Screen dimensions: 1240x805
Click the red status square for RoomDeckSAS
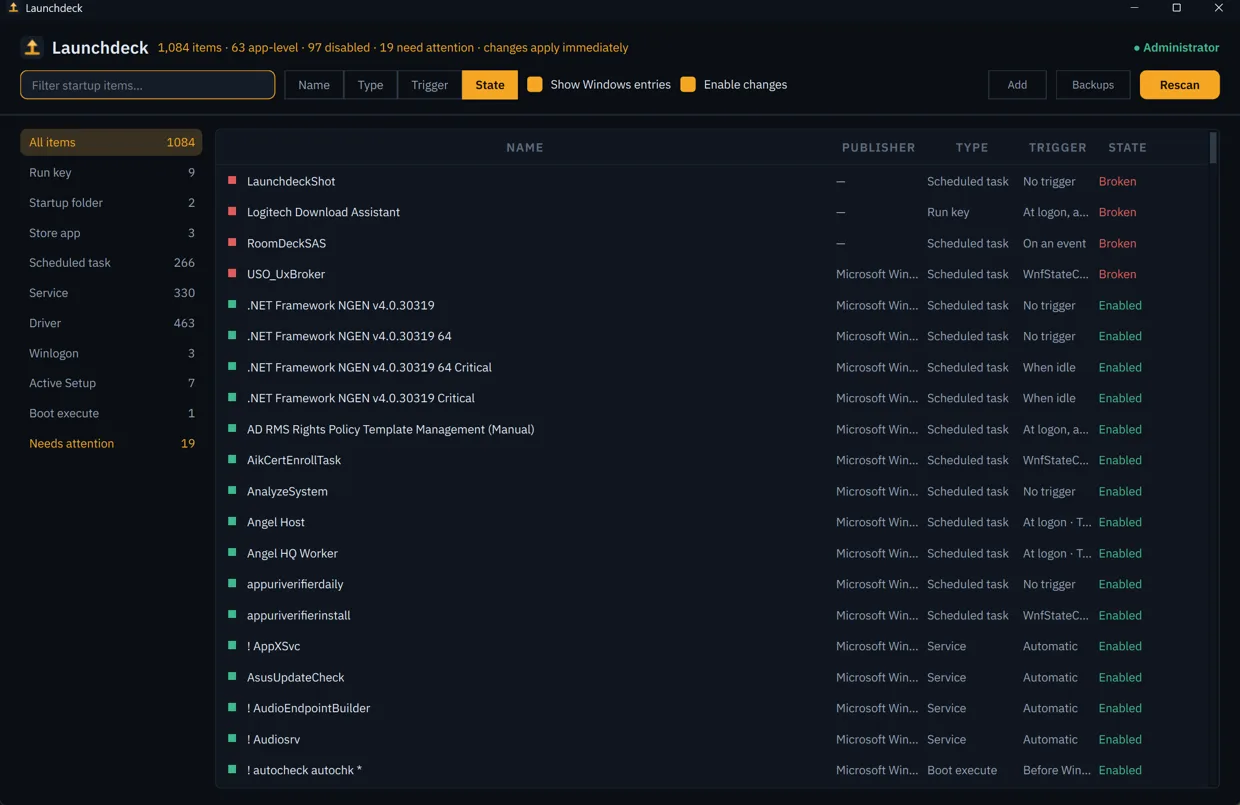click(232, 243)
